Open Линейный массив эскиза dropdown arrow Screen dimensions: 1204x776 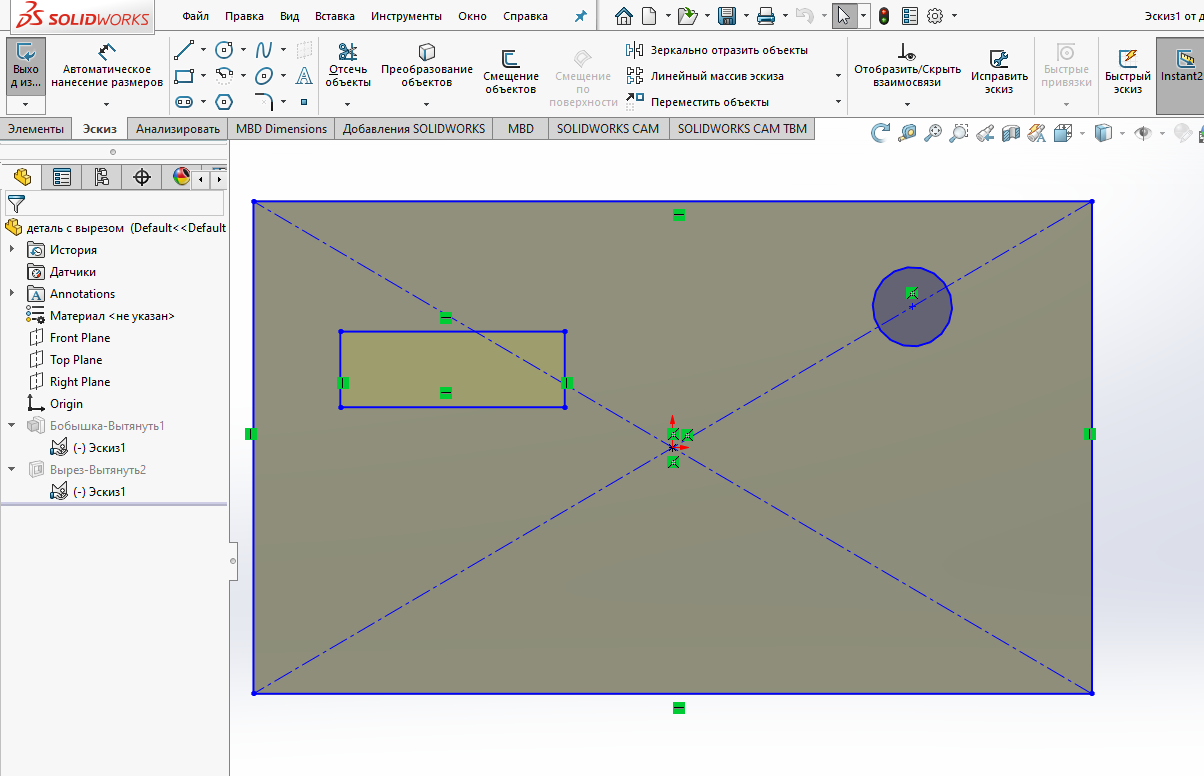[838, 76]
